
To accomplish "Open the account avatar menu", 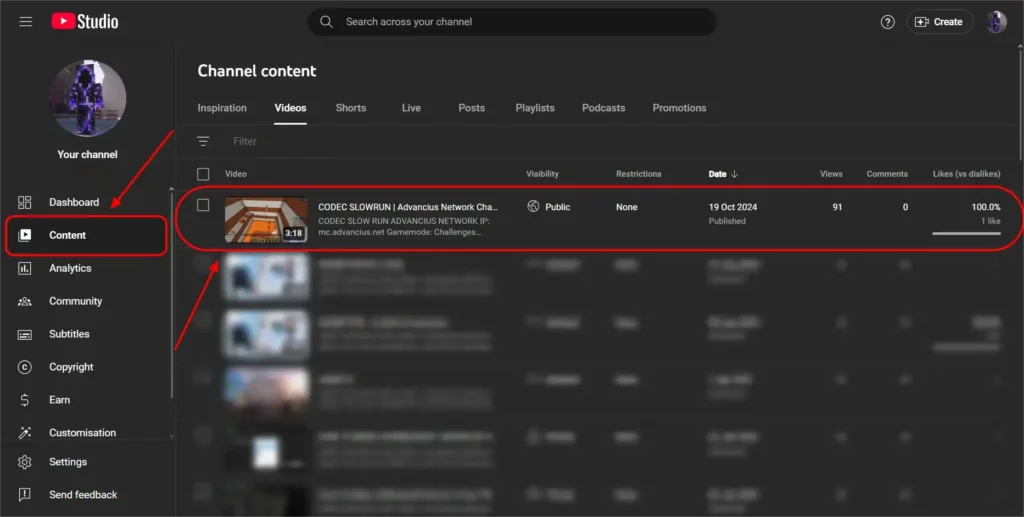I will [996, 22].
